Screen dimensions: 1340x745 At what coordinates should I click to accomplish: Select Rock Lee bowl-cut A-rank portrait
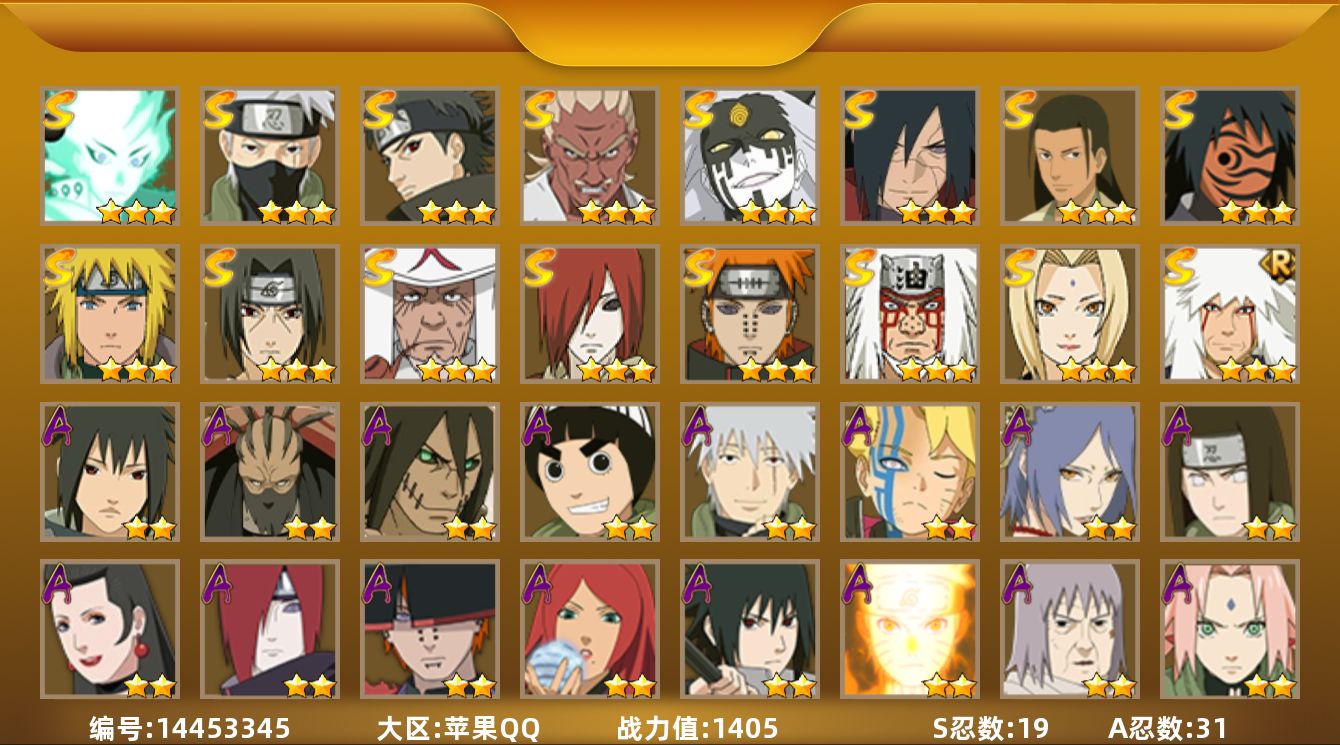[x=590, y=472]
